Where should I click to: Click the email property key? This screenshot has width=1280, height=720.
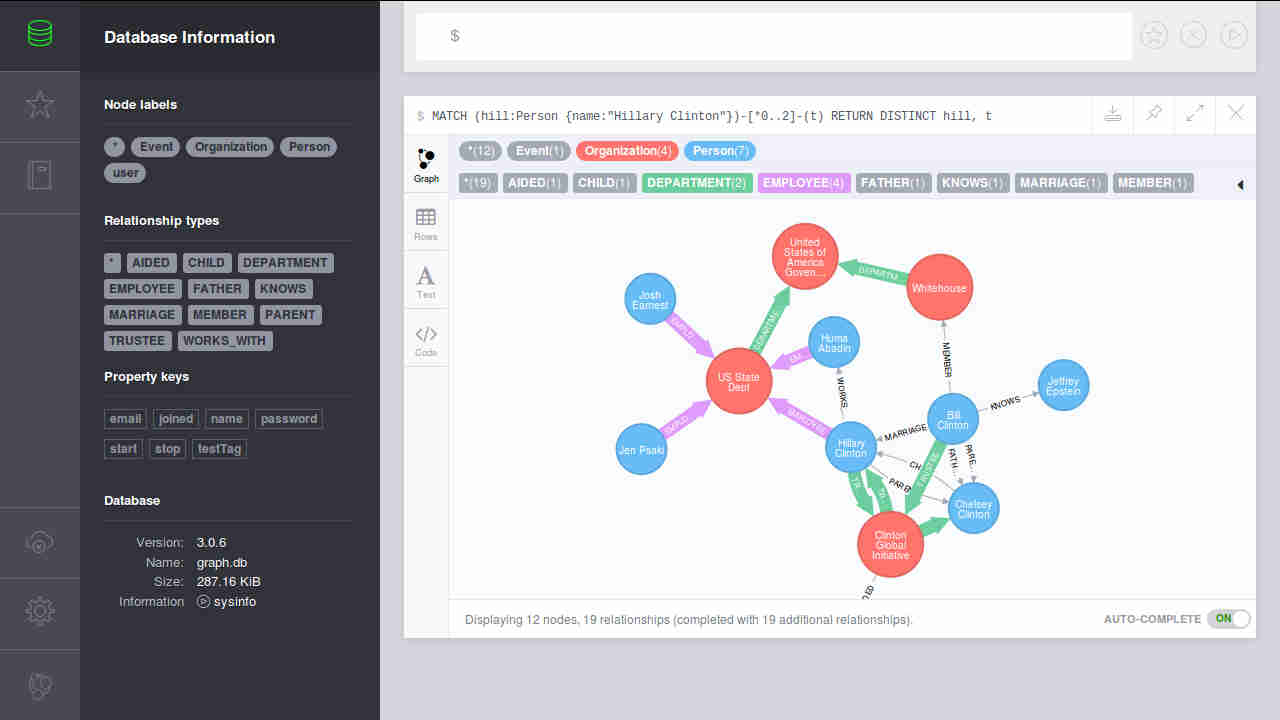point(125,419)
